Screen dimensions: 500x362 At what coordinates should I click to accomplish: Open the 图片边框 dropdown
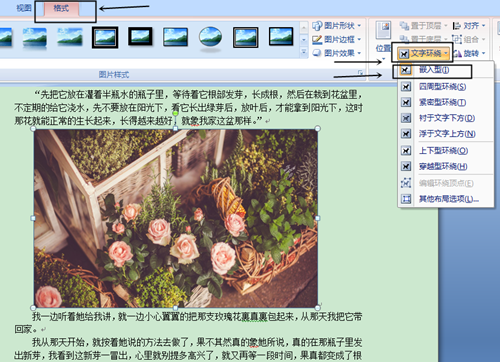point(337,39)
